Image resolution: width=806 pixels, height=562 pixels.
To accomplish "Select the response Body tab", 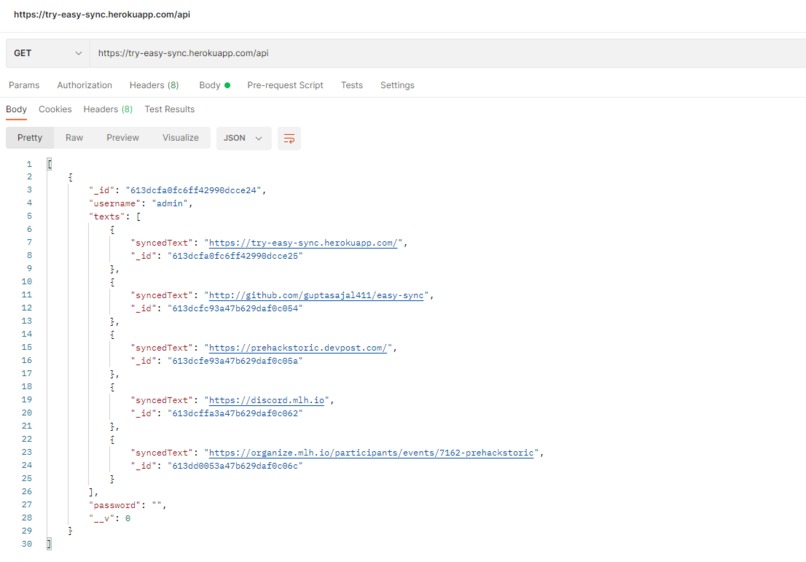I will [x=16, y=110].
